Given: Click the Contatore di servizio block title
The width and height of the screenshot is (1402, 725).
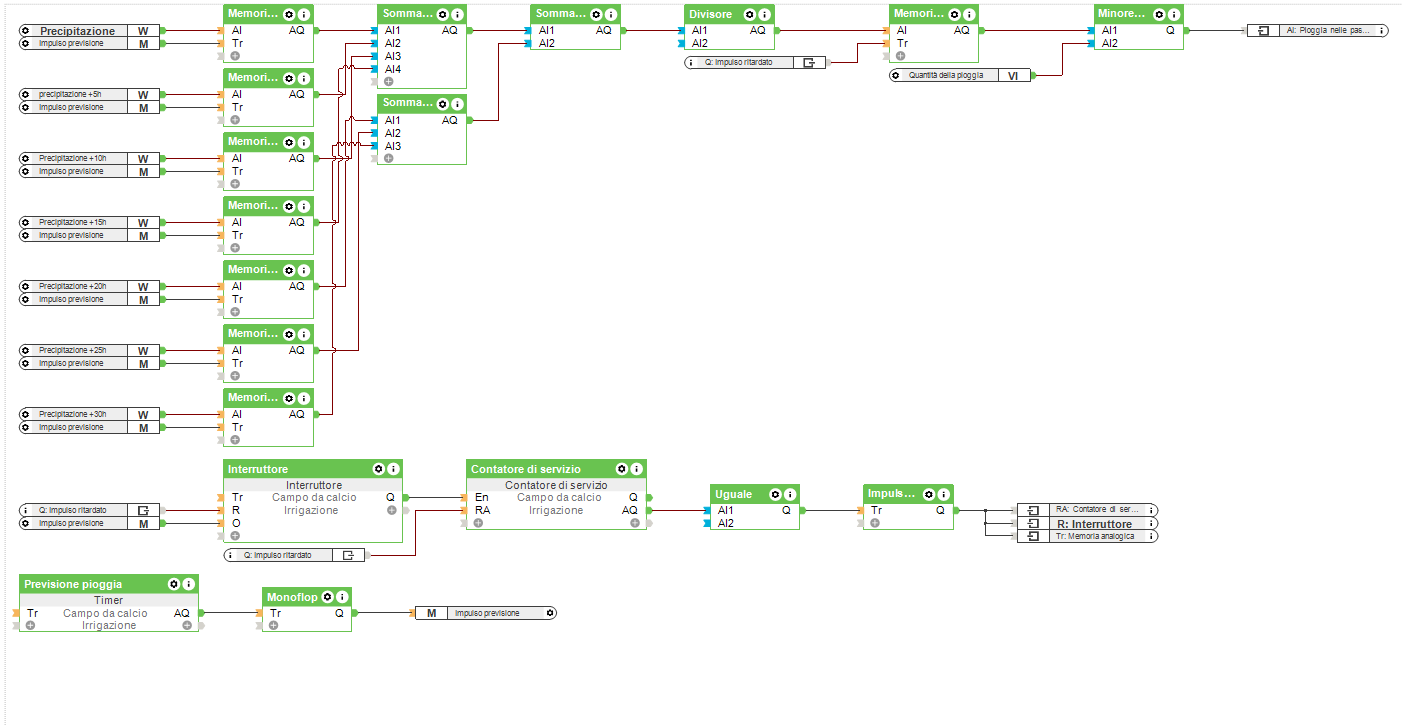Looking at the screenshot, I should (525, 469).
